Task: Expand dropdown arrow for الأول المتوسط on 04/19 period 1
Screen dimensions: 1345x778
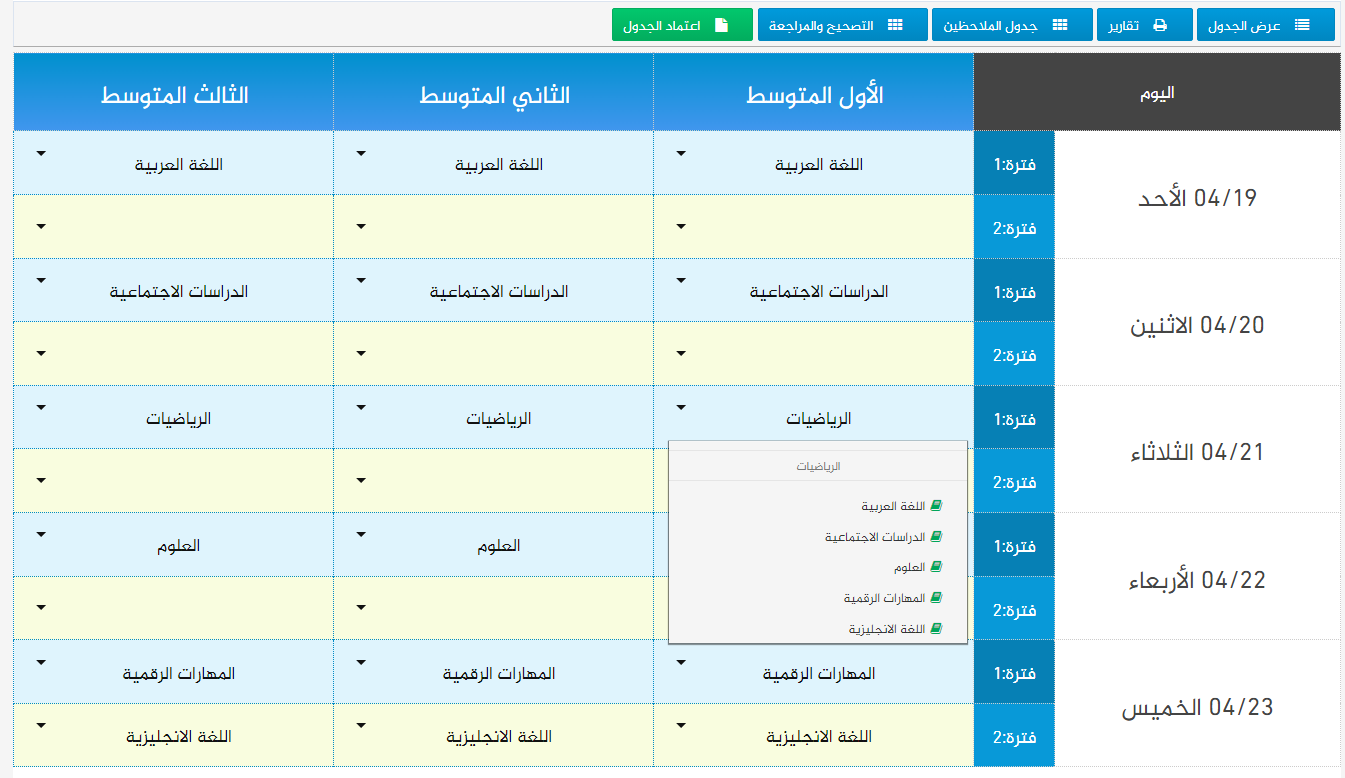Action: [x=681, y=154]
